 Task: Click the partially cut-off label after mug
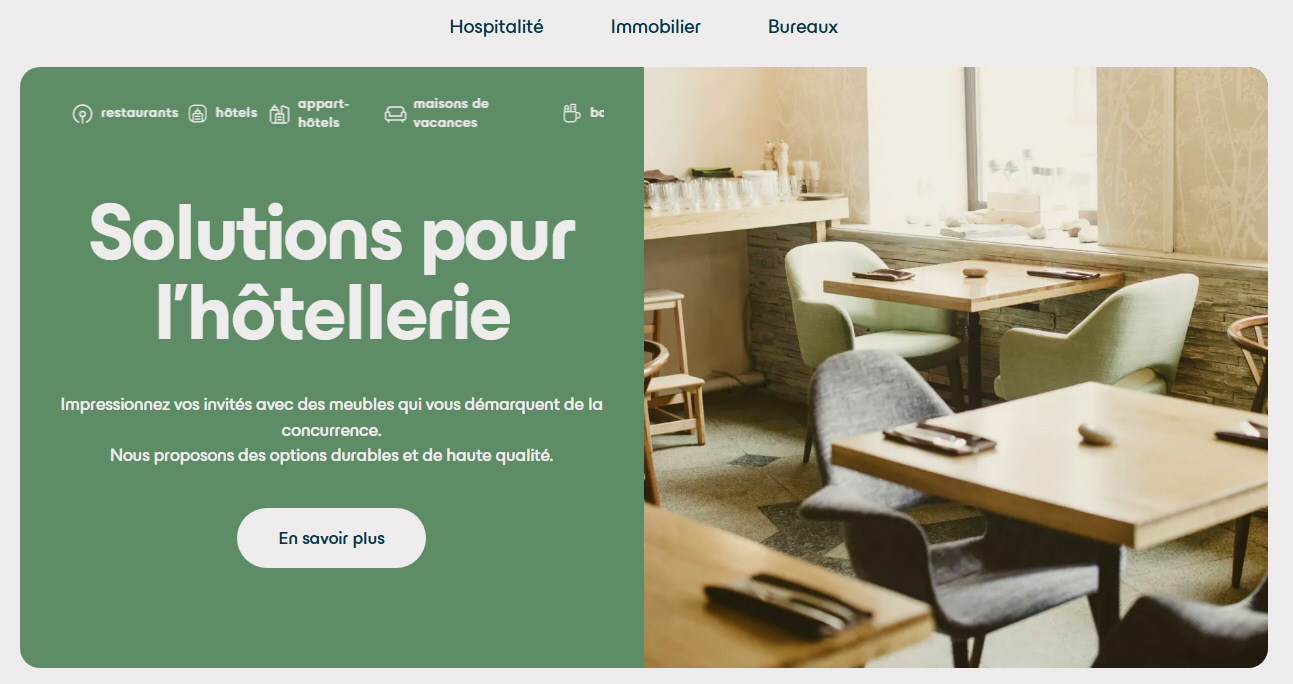(x=597, y=113)
